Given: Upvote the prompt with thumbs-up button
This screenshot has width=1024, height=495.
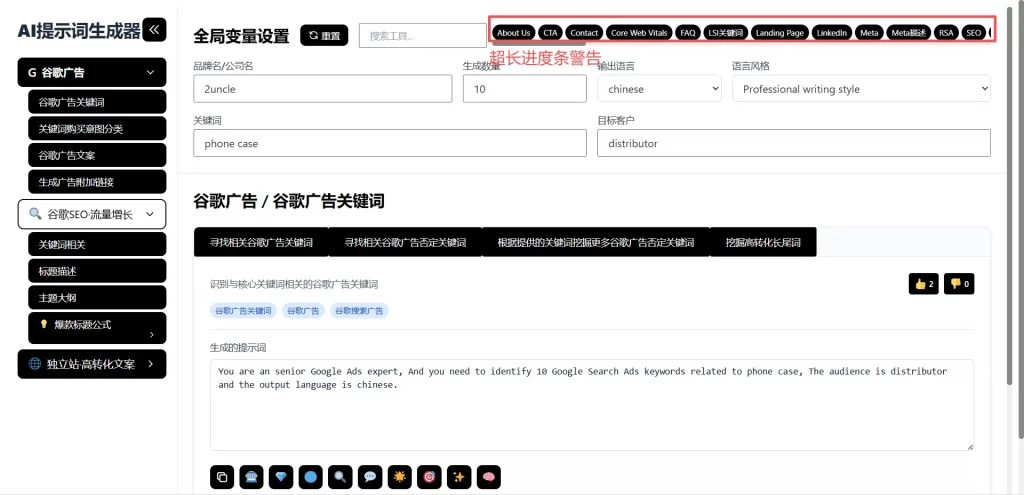Looking at the screenshot, I should point(923,284).
